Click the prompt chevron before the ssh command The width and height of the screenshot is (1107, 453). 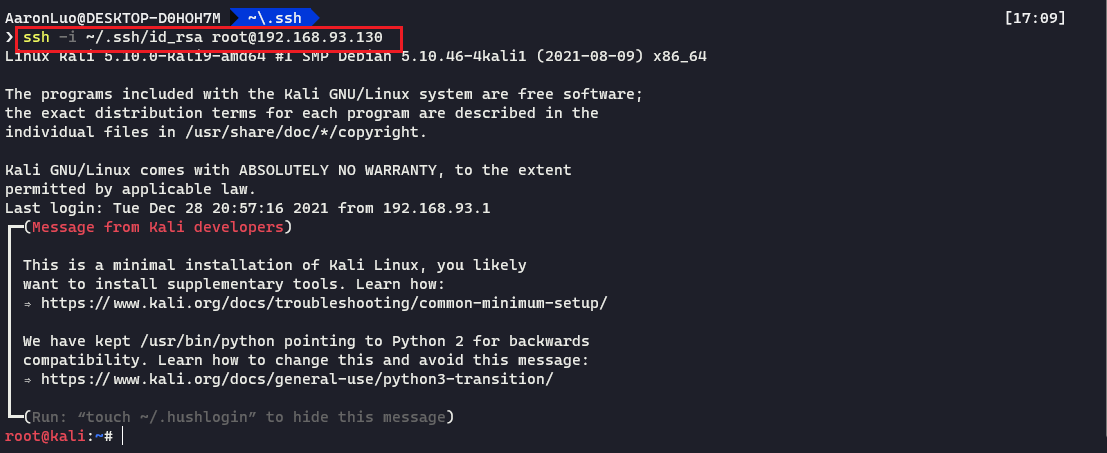[x=10, y=38]
